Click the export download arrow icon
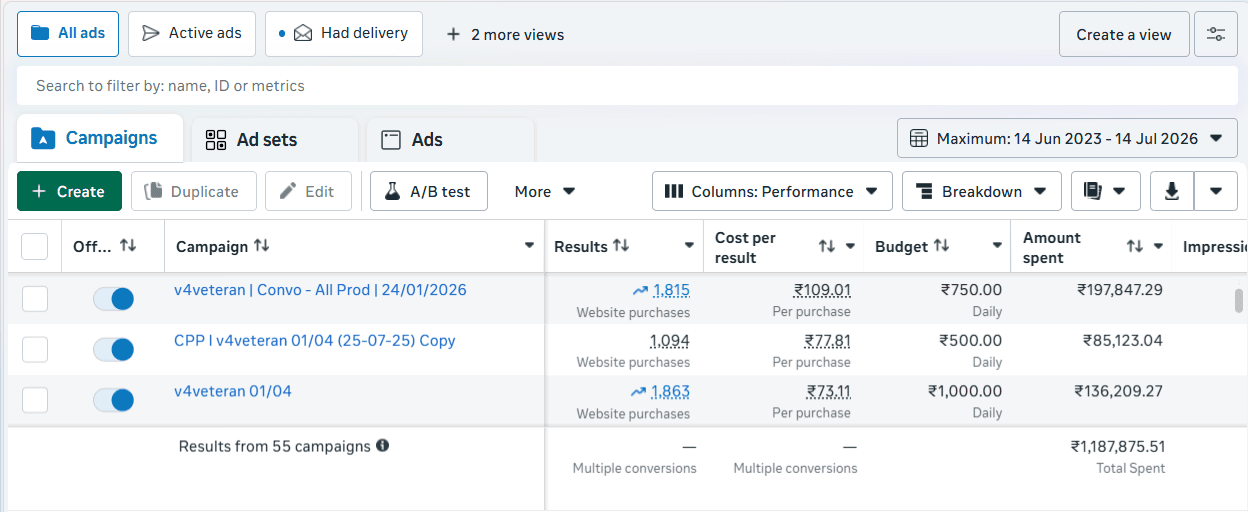 click(1172, 191)
